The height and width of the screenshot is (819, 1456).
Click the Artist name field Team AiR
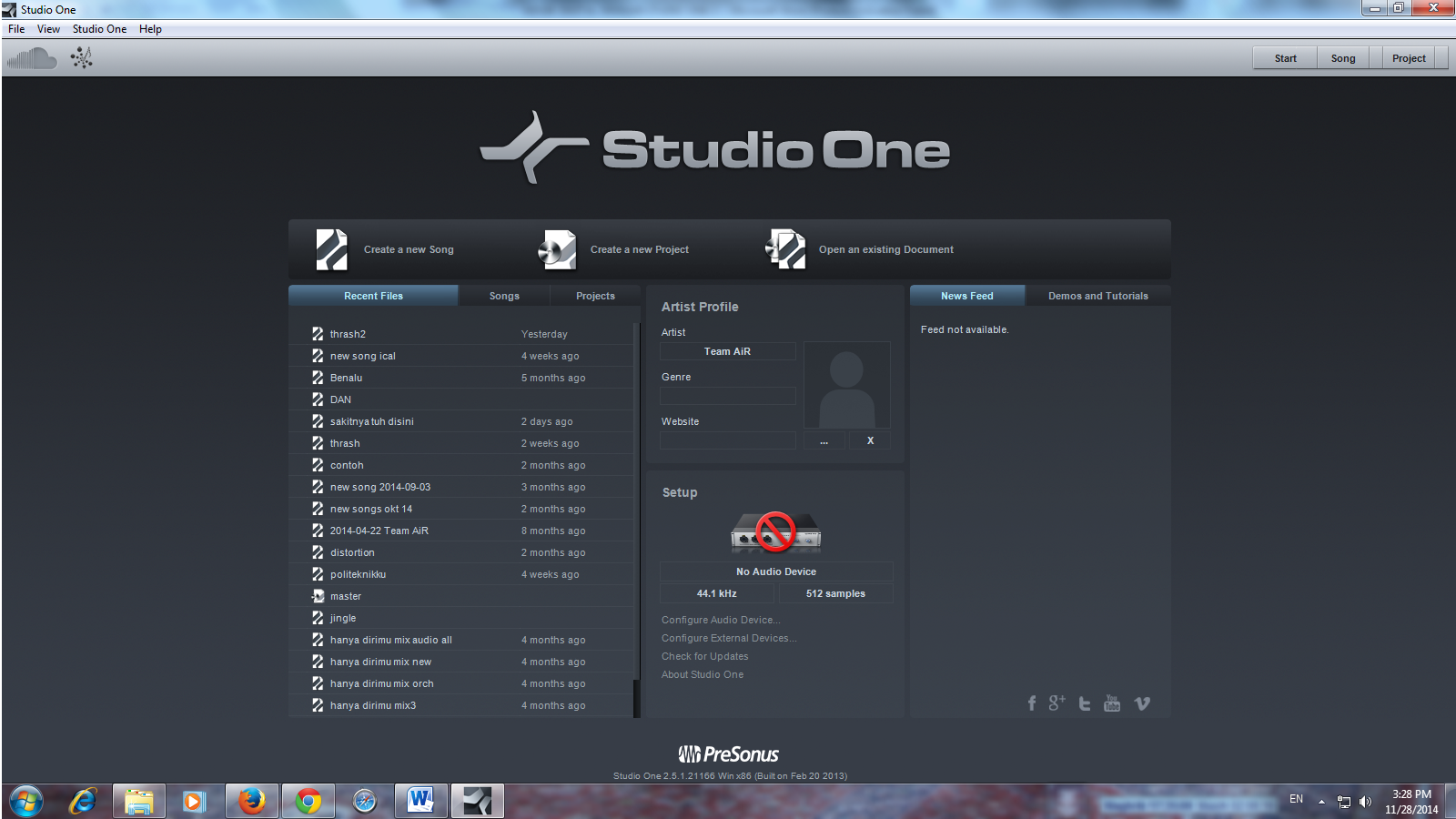(x=728, y=351)
